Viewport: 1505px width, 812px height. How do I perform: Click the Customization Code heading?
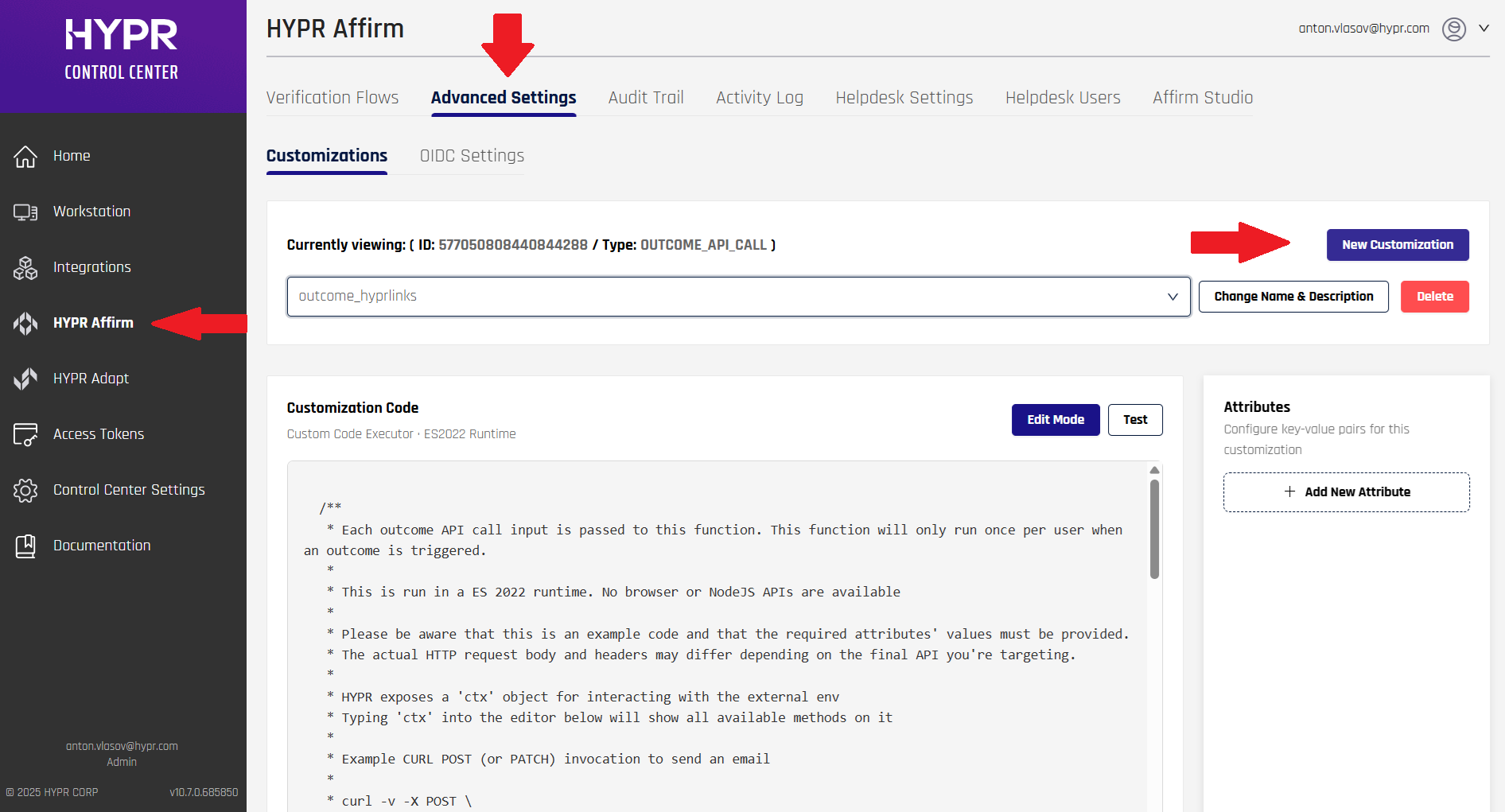352,408
